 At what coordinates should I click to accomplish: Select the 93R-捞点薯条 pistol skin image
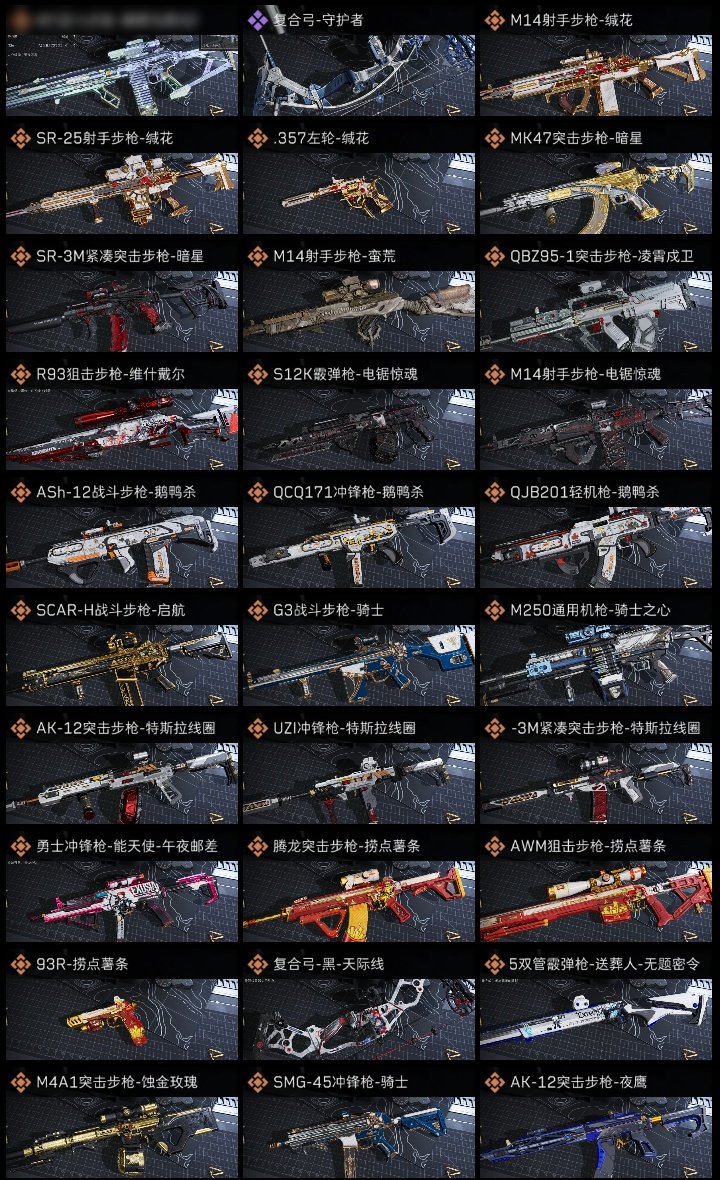[122, 1020]
